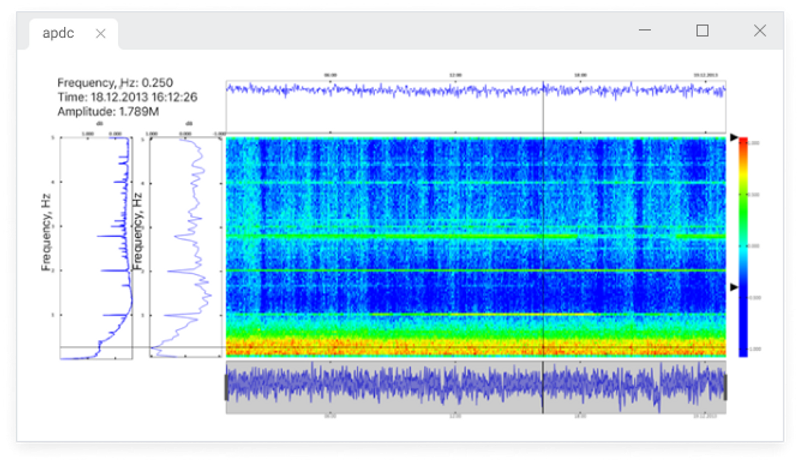799x462 pixels.
Task: Close the window
Action: click(760, 31)
